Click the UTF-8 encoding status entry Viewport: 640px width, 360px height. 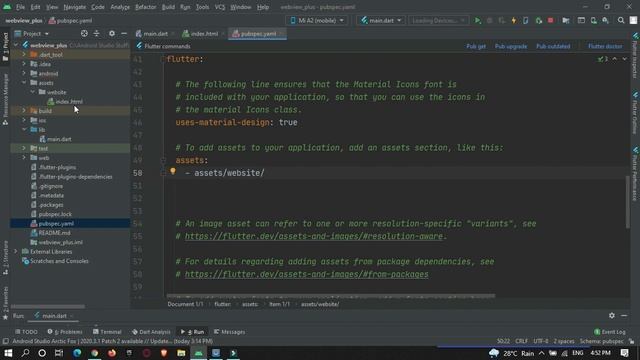[541, 341]
